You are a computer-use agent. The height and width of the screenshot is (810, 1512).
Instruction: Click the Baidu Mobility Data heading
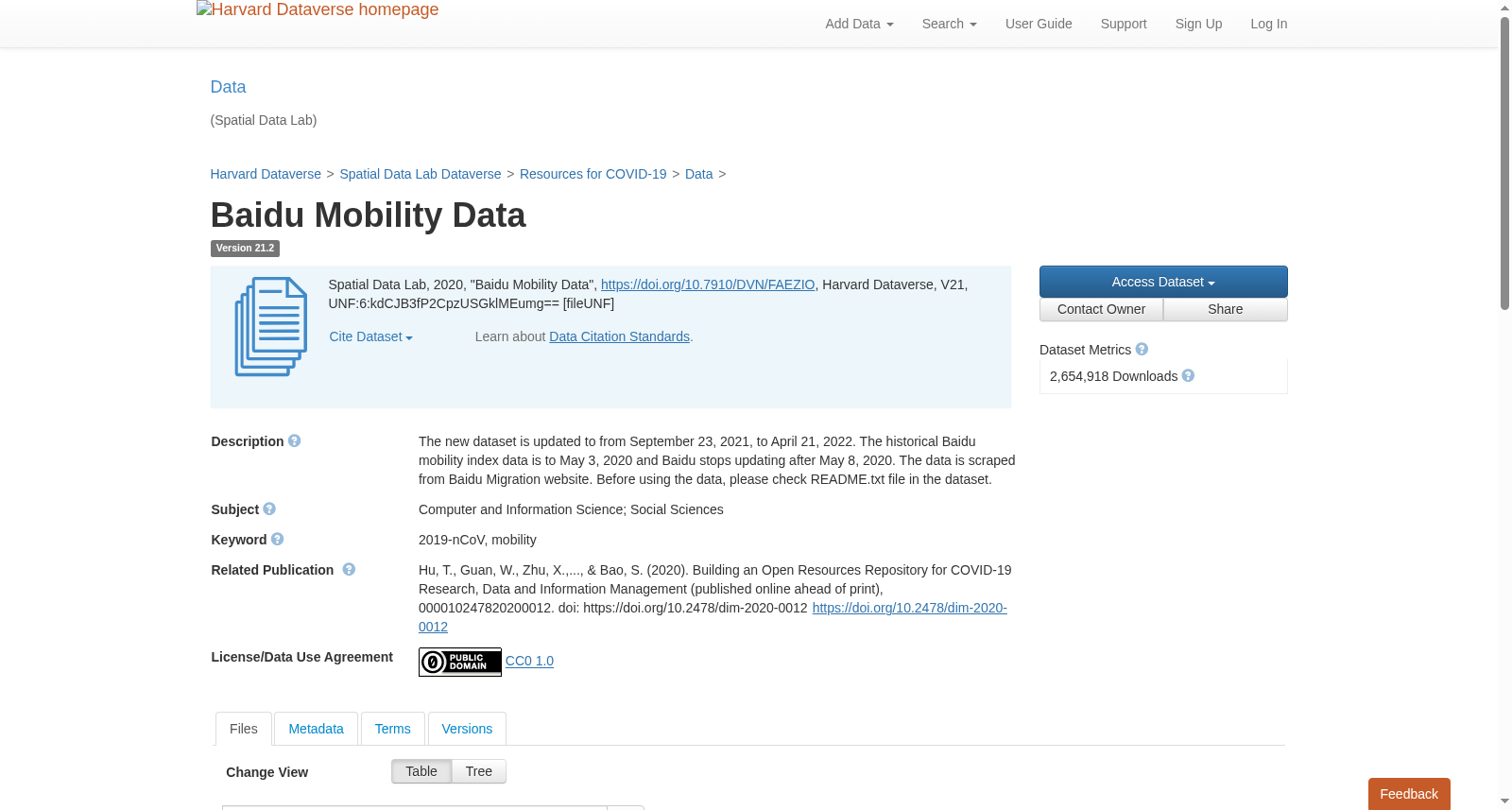[x=368, y=215]
